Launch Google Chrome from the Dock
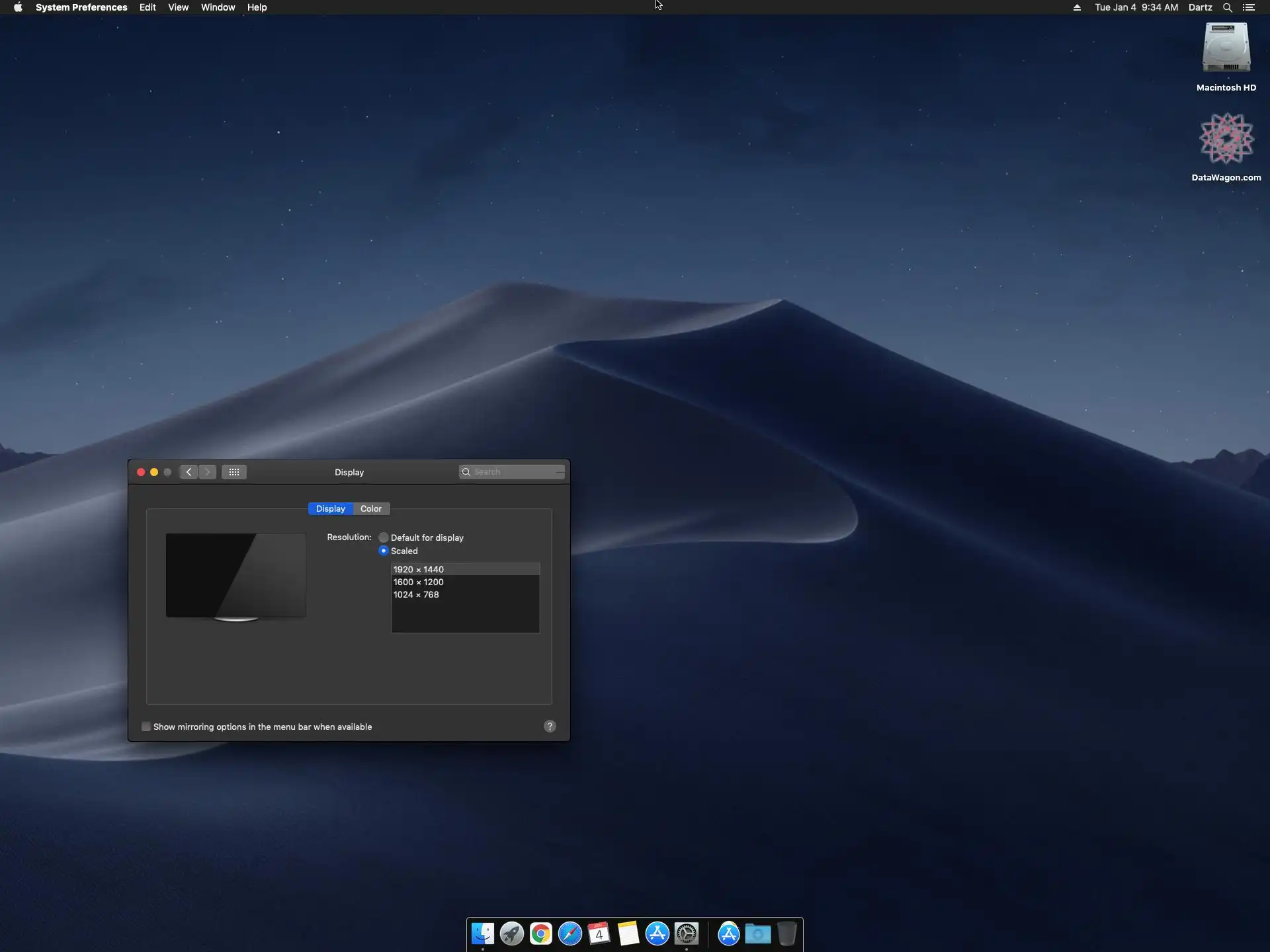1270x952 pixels. (540, 933)
